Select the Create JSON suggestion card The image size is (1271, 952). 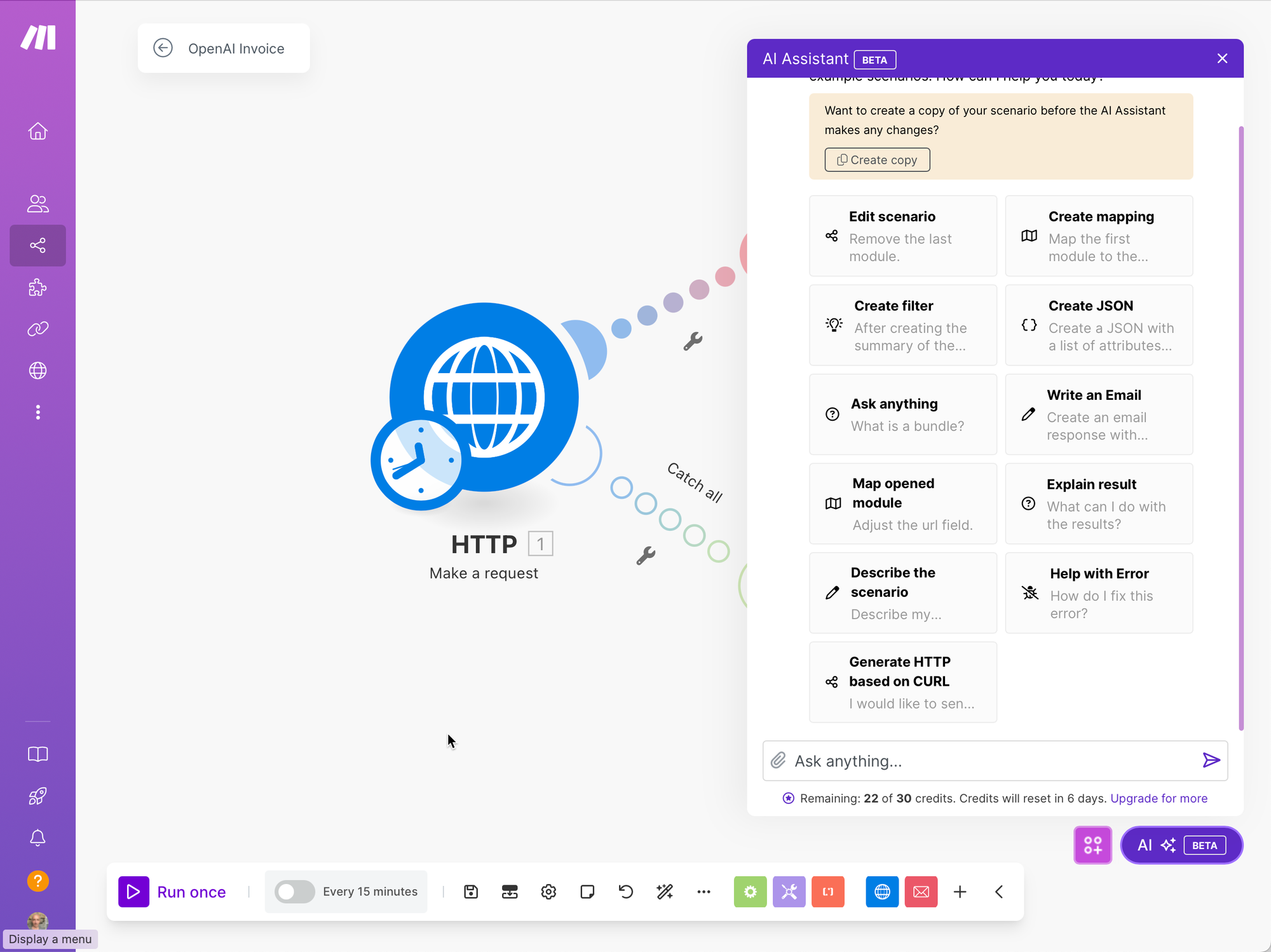[x=1099, y=325]
